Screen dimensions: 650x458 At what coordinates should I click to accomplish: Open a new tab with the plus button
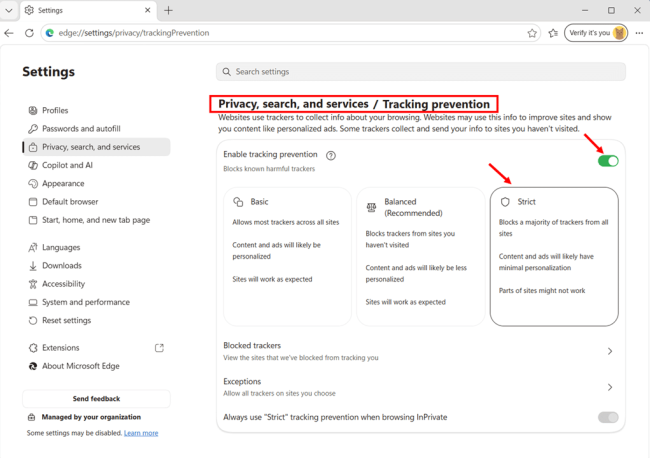coord(168,10)
